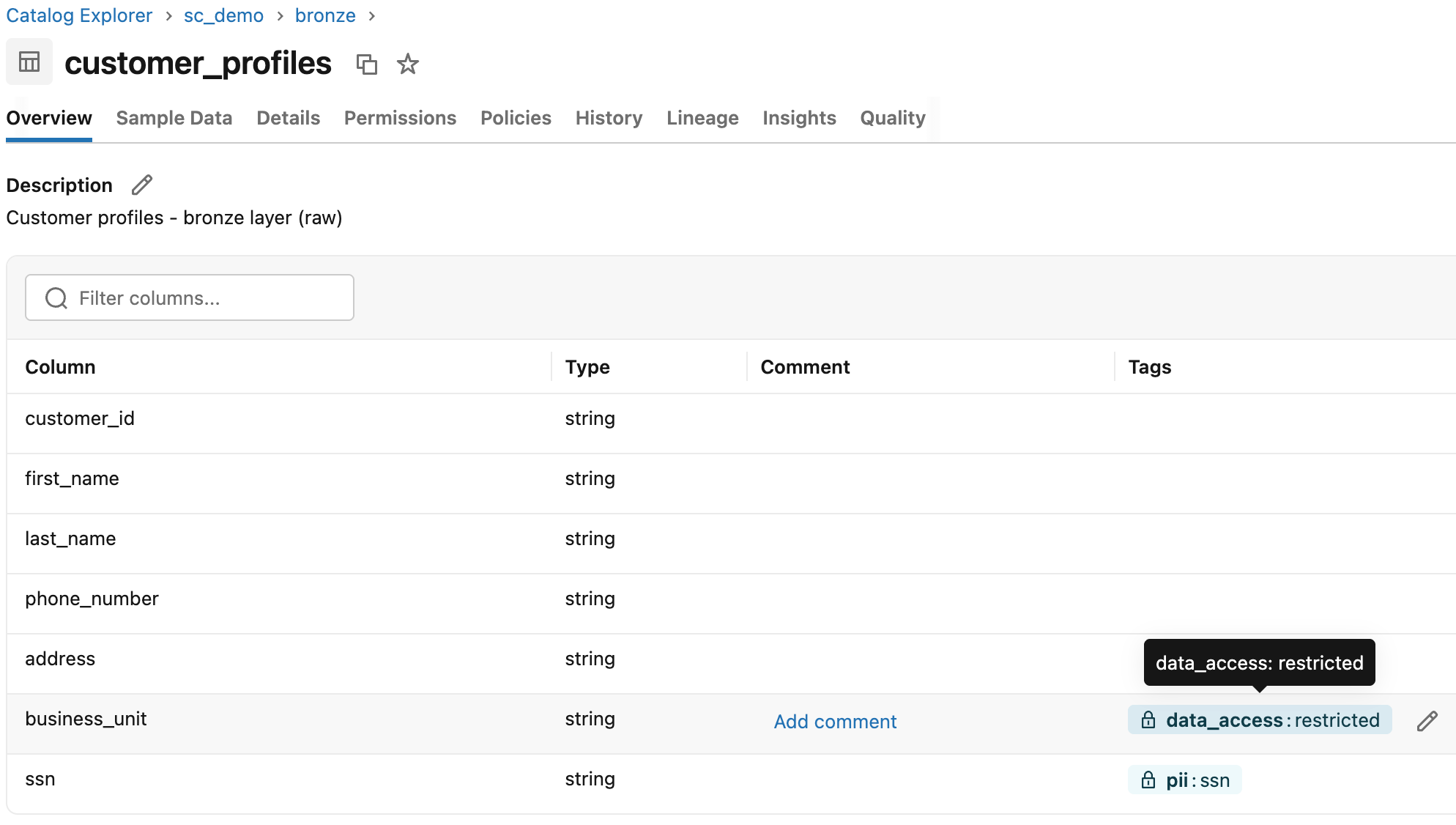Star the customer_profiles table as favorite

407,64
